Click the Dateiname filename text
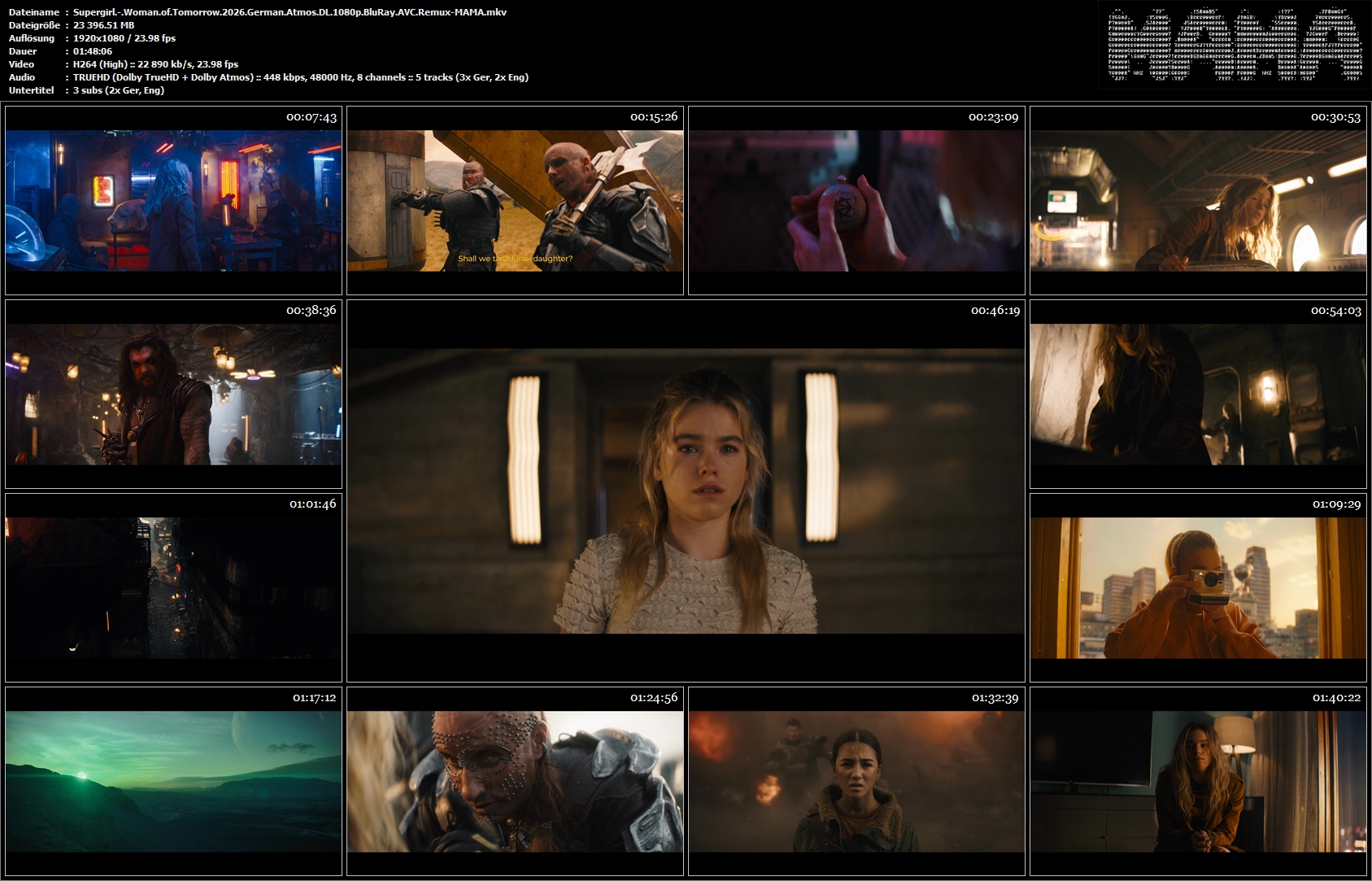 [x=290, y=12]
